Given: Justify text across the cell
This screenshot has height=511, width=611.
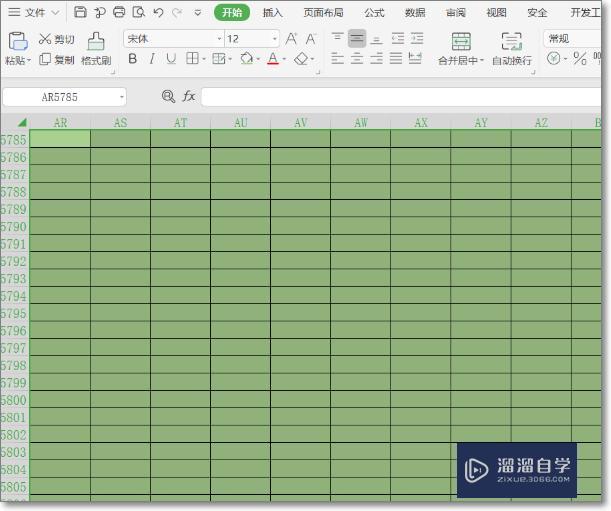Looking at the screenshot, I should point(396,58).
